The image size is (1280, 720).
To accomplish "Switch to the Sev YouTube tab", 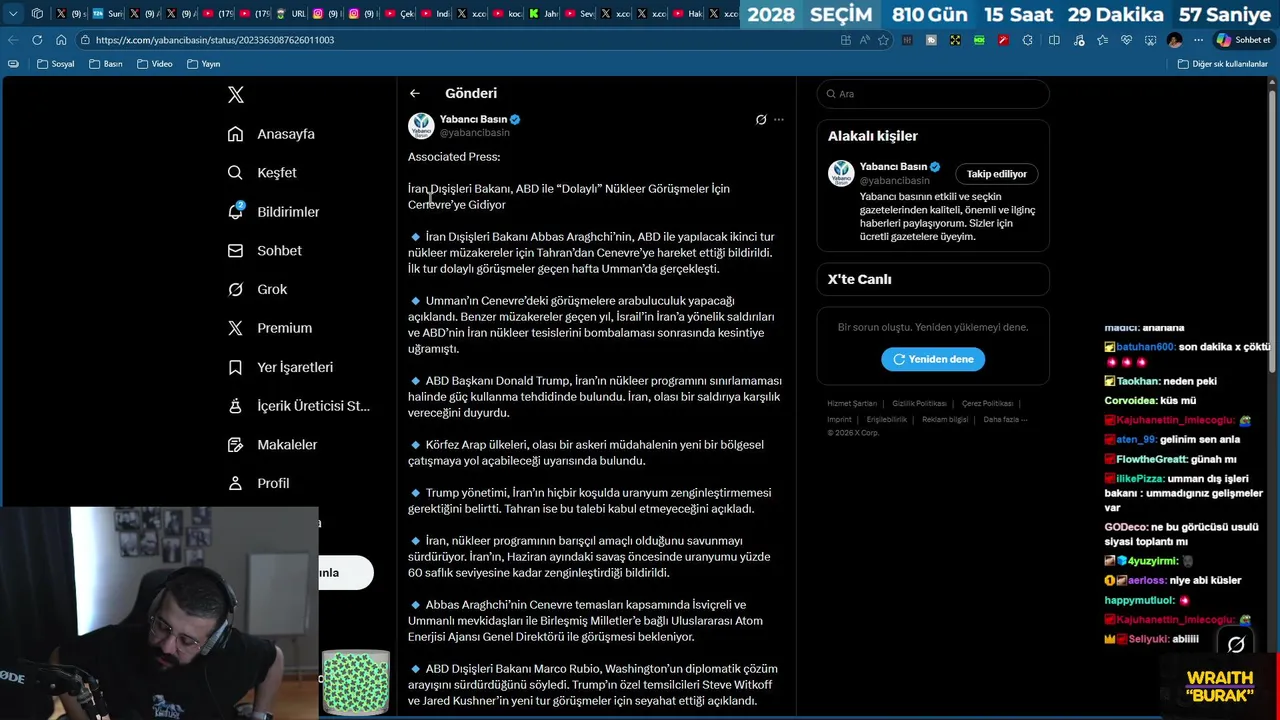I will pyautogui.click(x=579, y=14).
